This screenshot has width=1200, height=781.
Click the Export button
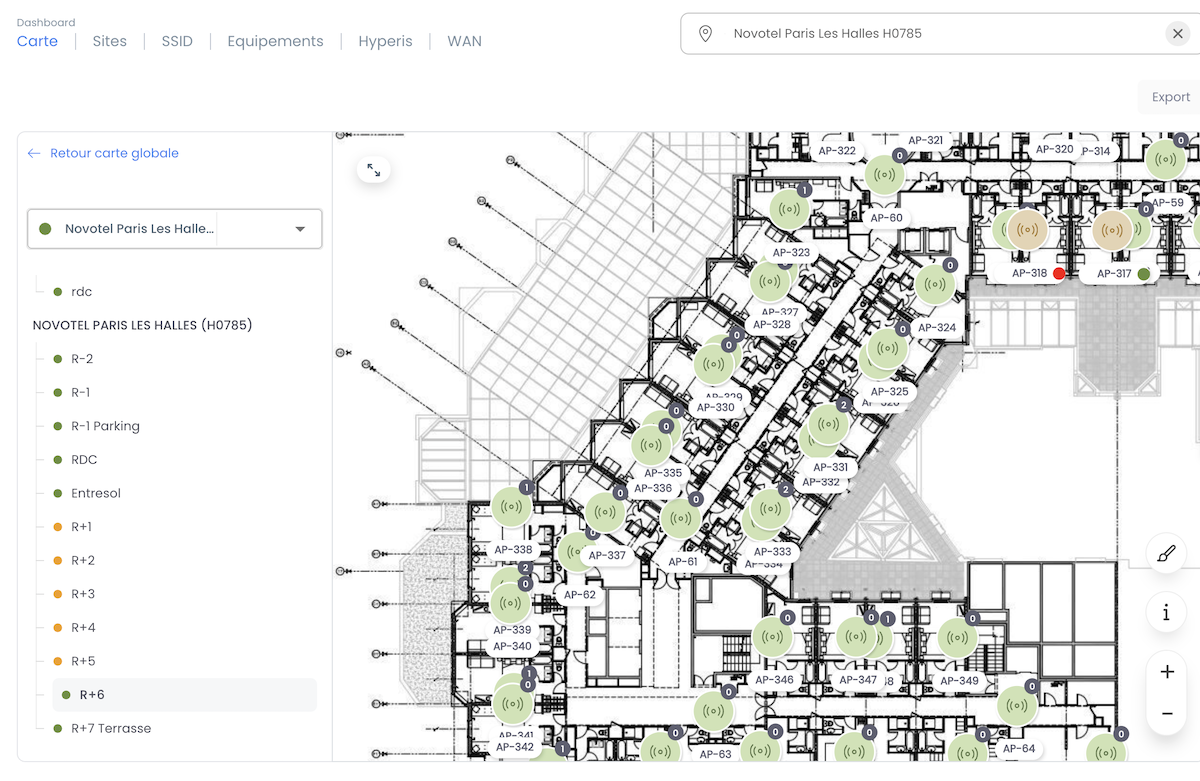click(1170, 97)
